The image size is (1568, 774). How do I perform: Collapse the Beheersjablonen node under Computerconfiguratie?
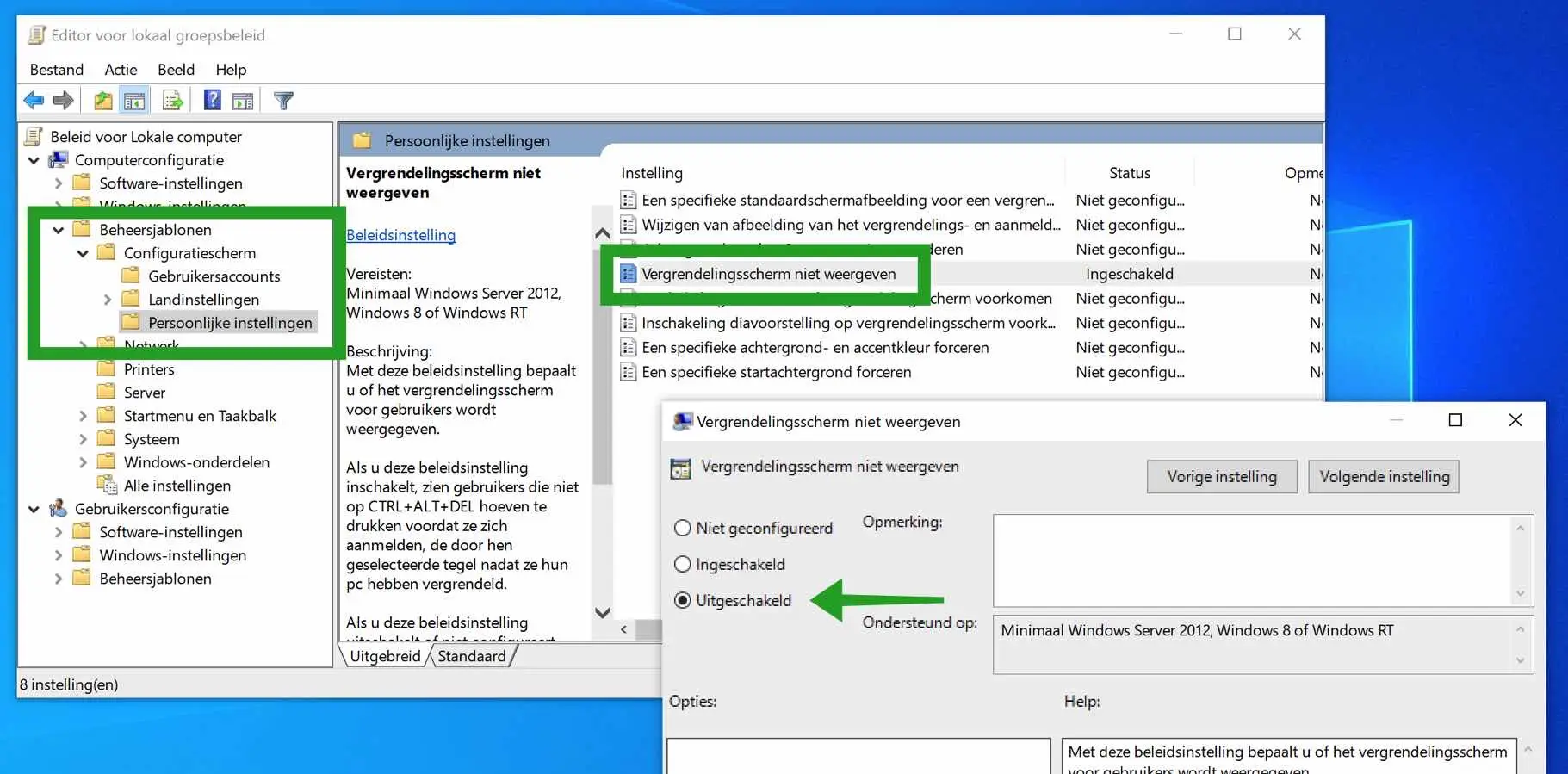[58, 230]
